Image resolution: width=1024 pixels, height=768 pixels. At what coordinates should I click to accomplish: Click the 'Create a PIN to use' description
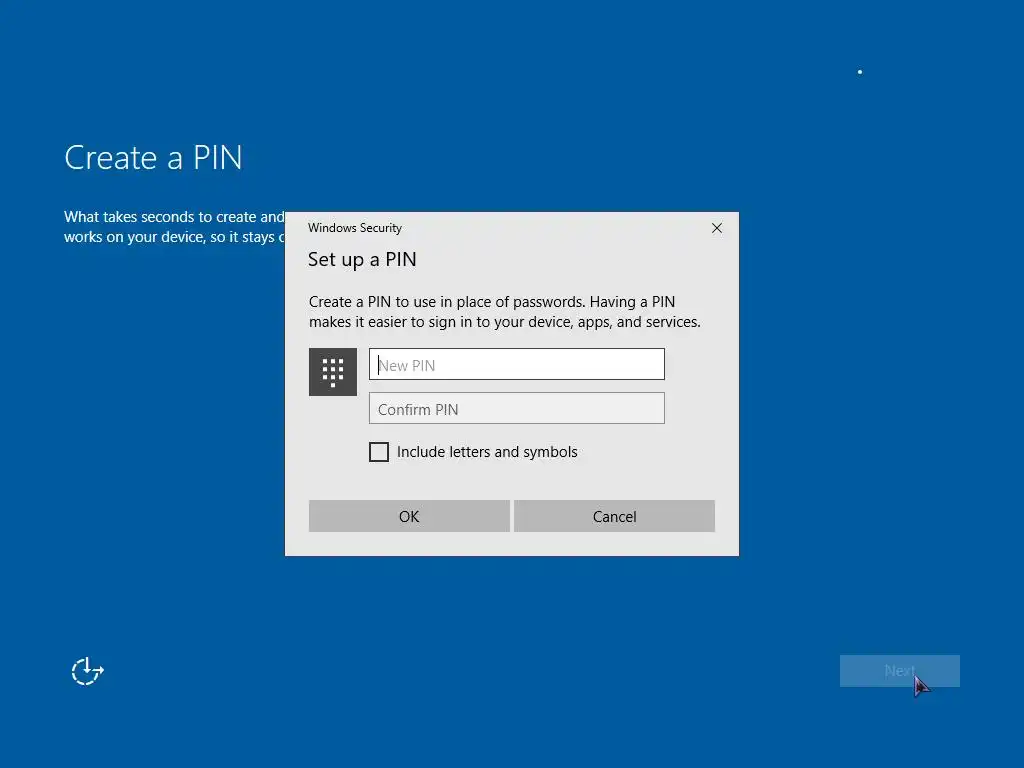(505, 312)
